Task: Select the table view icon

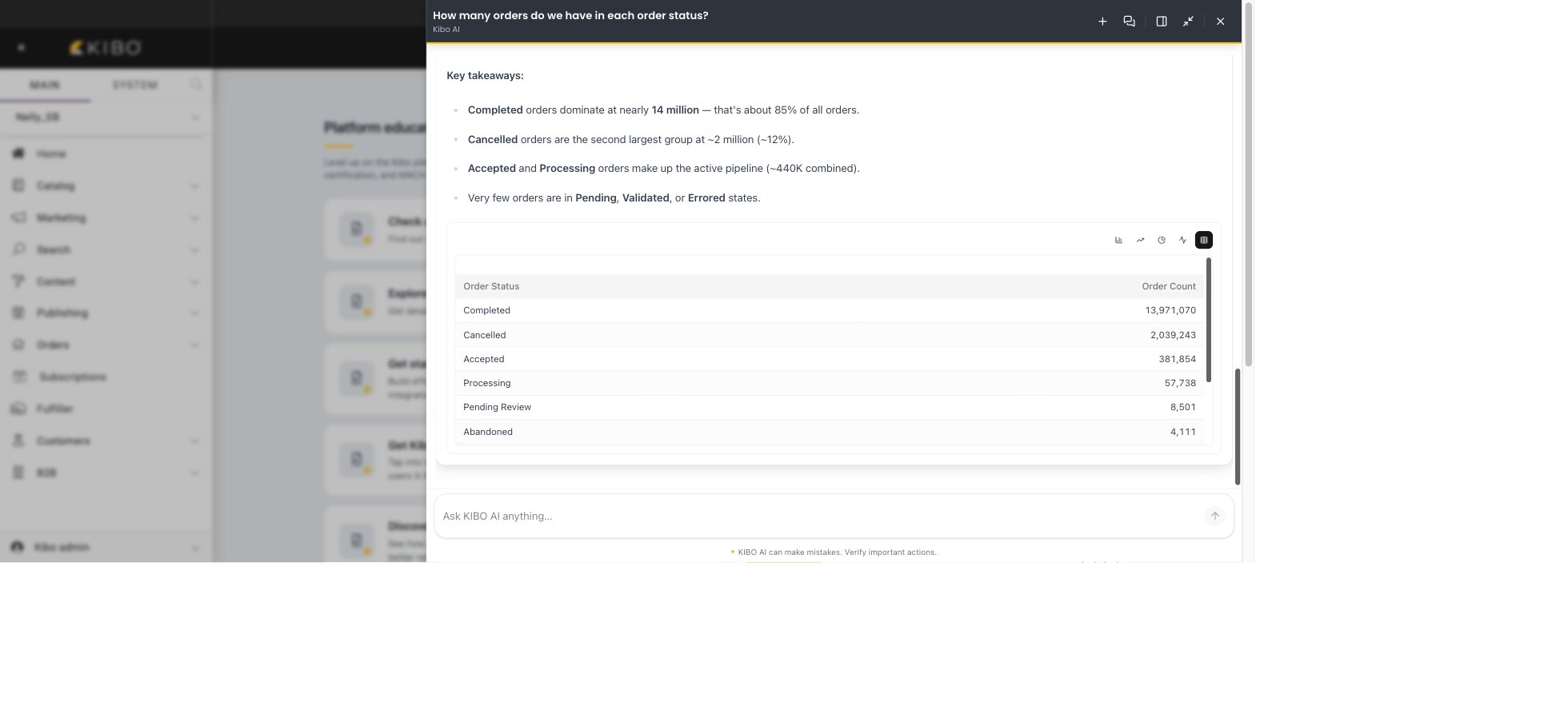Action: point(1204,240)
